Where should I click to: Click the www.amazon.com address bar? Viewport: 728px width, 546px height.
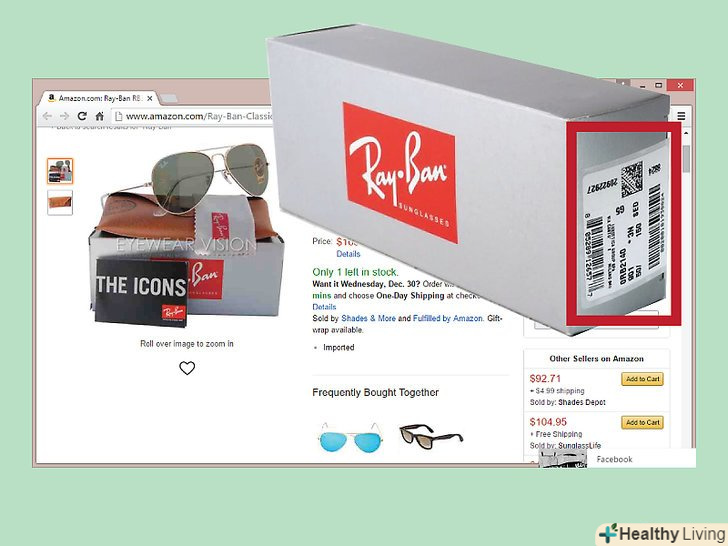coord(191,116)
